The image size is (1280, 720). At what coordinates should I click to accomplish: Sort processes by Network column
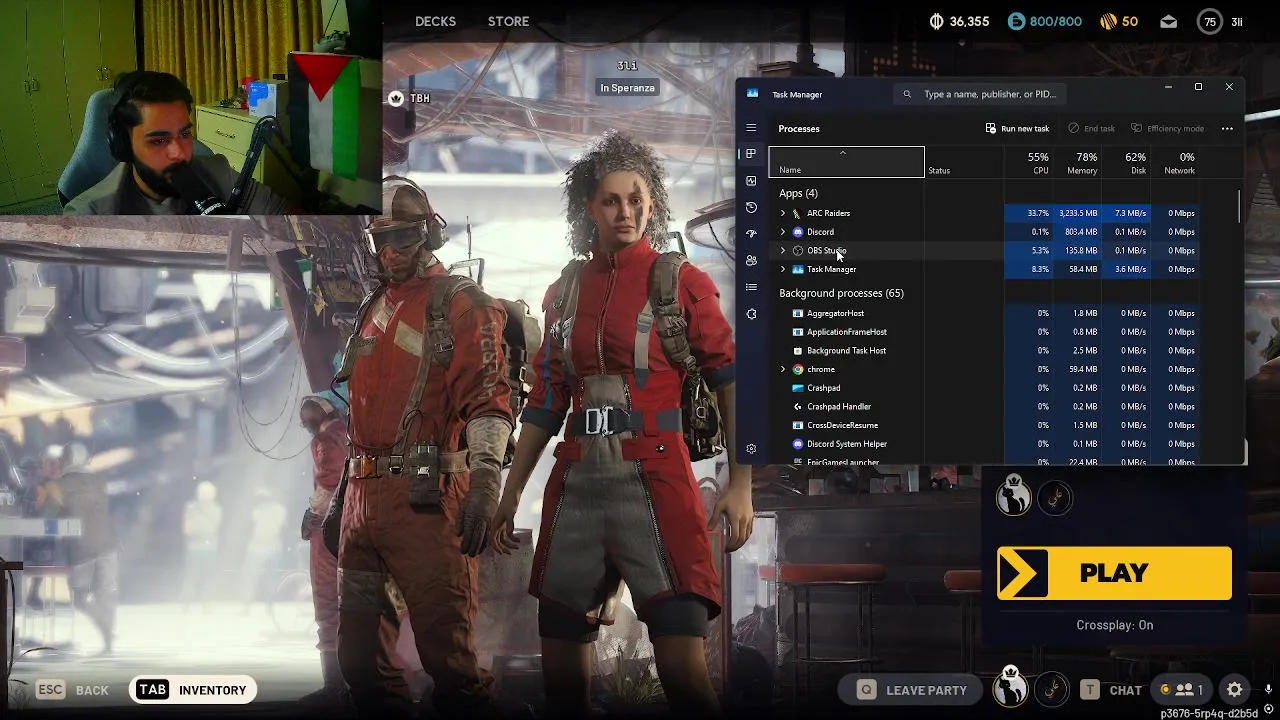pos(1173,162)
